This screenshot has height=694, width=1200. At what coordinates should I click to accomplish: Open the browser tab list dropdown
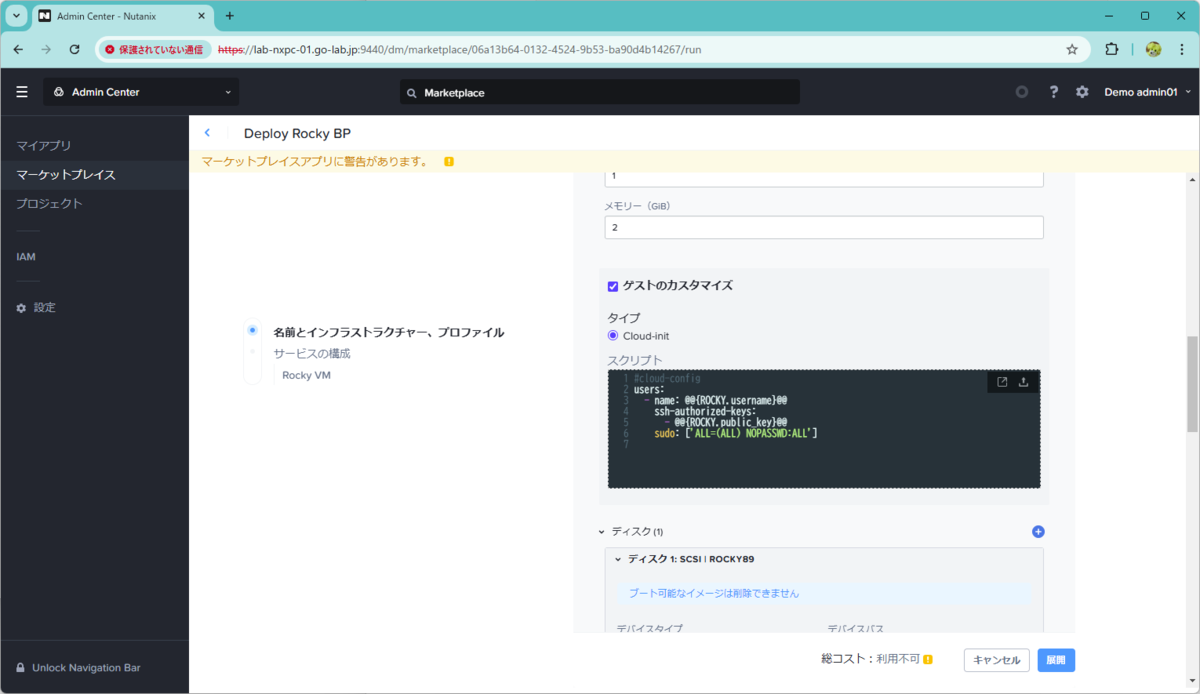pyautogui.click(x=17, y=16)
